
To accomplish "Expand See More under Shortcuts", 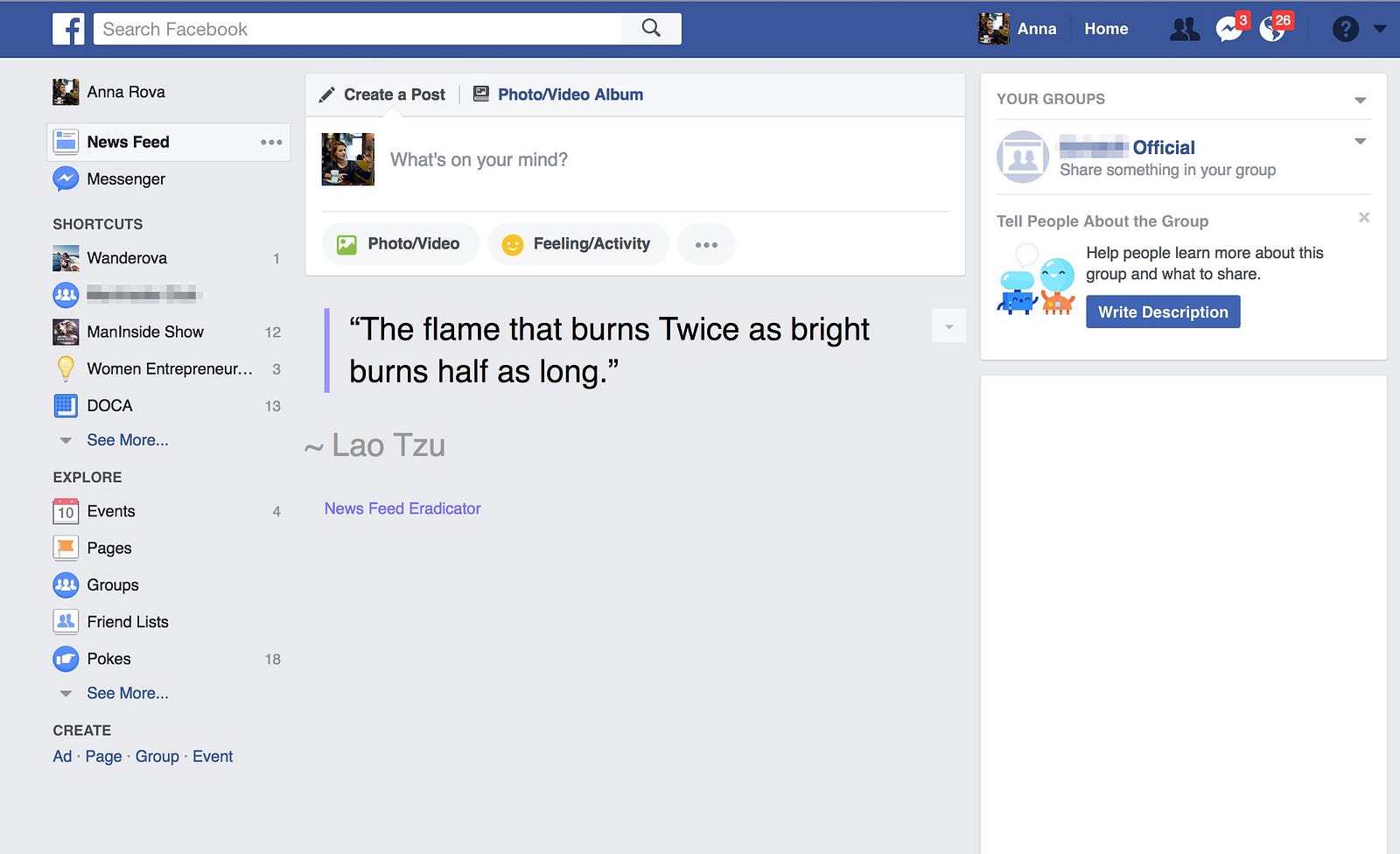I will coord(128,440).
